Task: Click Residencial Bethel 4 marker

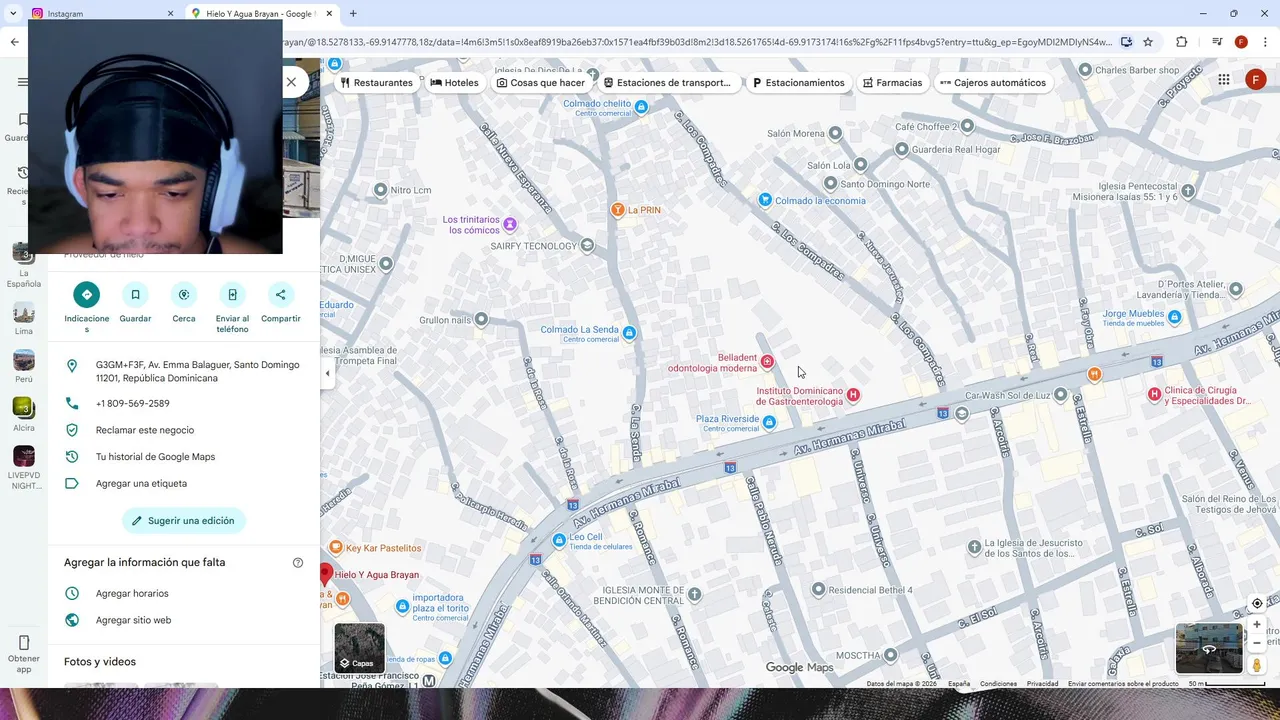Action: click(x=819, y=590)
